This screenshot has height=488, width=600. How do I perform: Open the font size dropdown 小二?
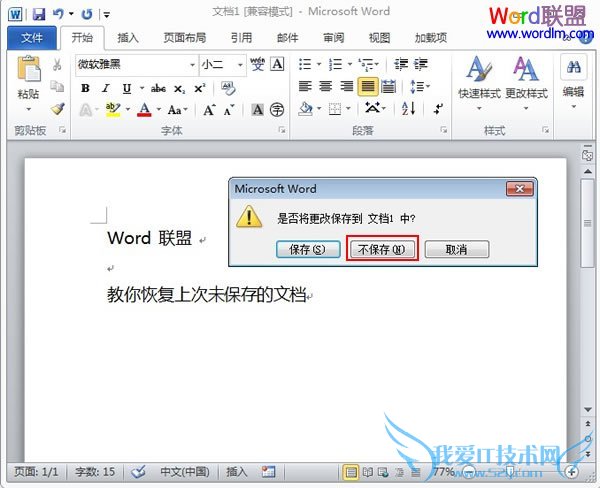(240, 65)
